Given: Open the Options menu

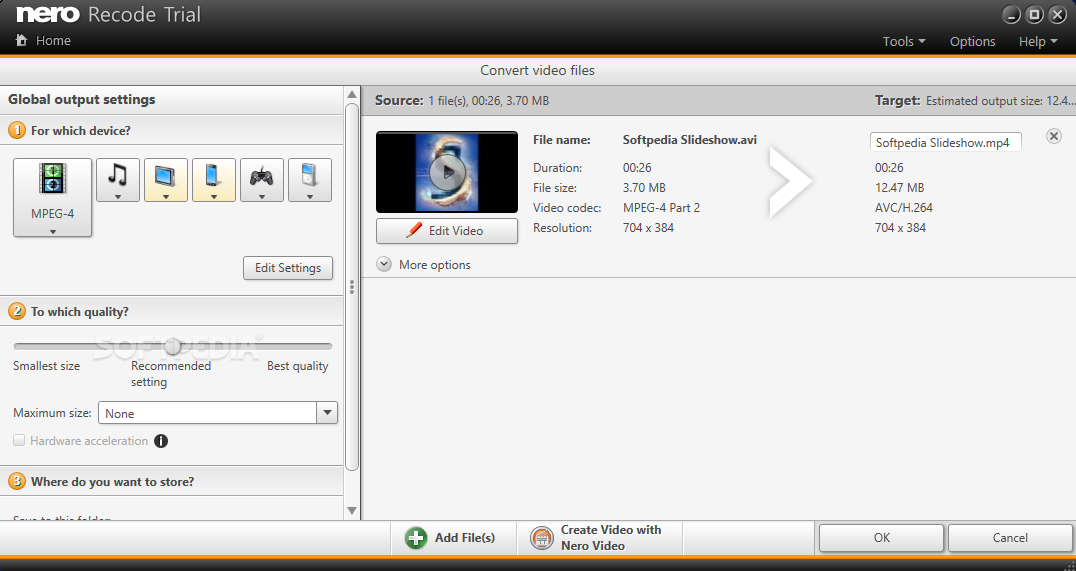Looking at the screenshot, I should click(972, 41).
